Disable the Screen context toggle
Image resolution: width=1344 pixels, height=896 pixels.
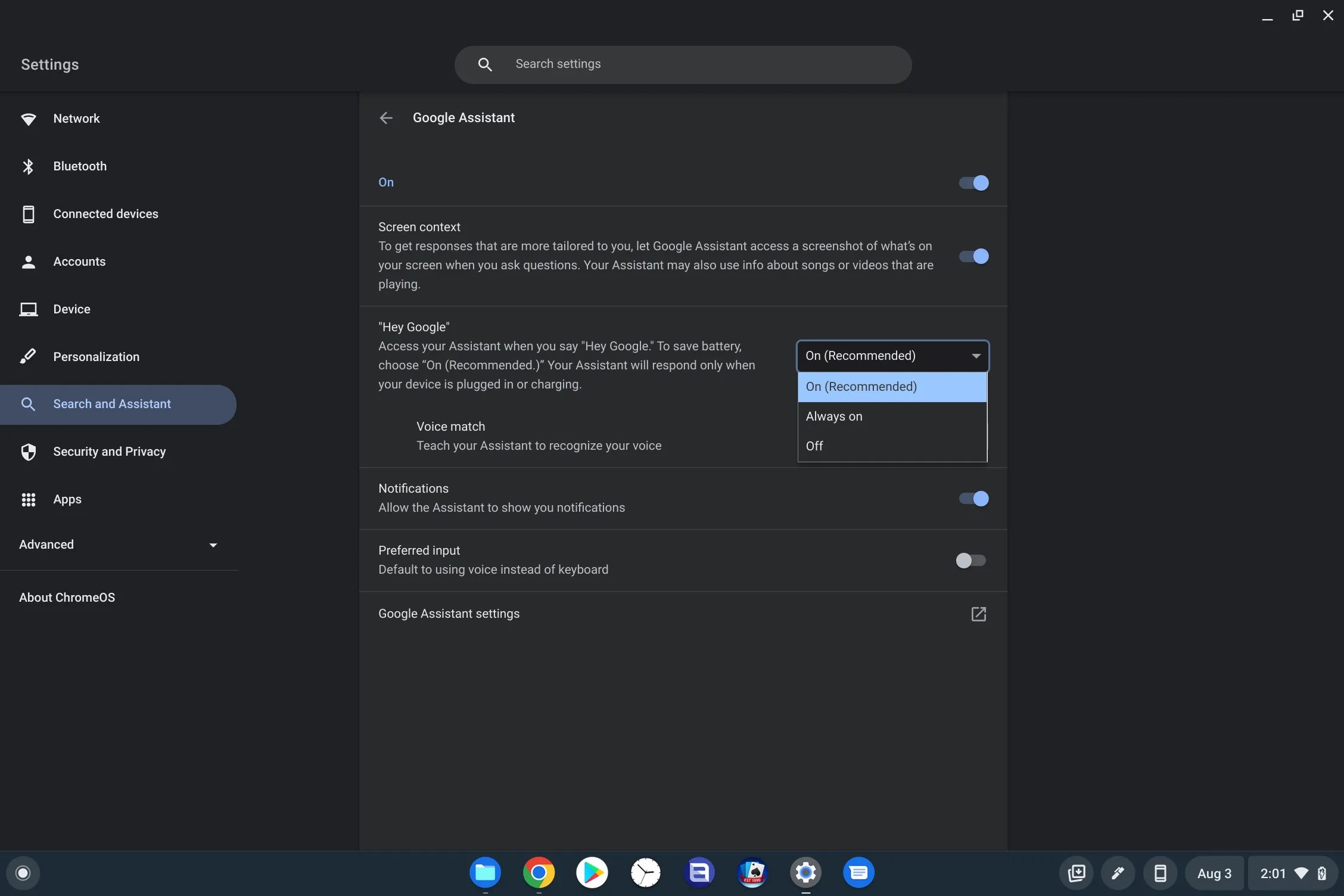973,256
